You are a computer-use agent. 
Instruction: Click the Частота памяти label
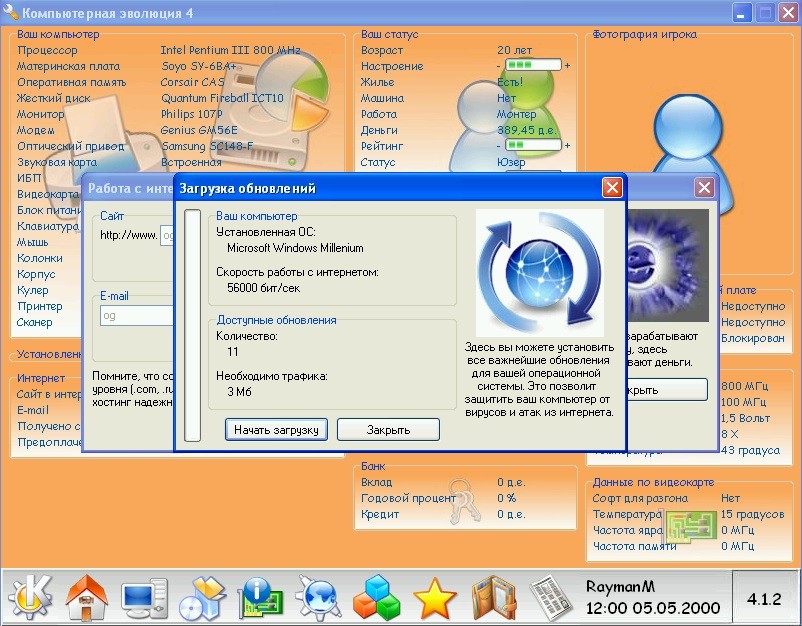click(634, 546)
